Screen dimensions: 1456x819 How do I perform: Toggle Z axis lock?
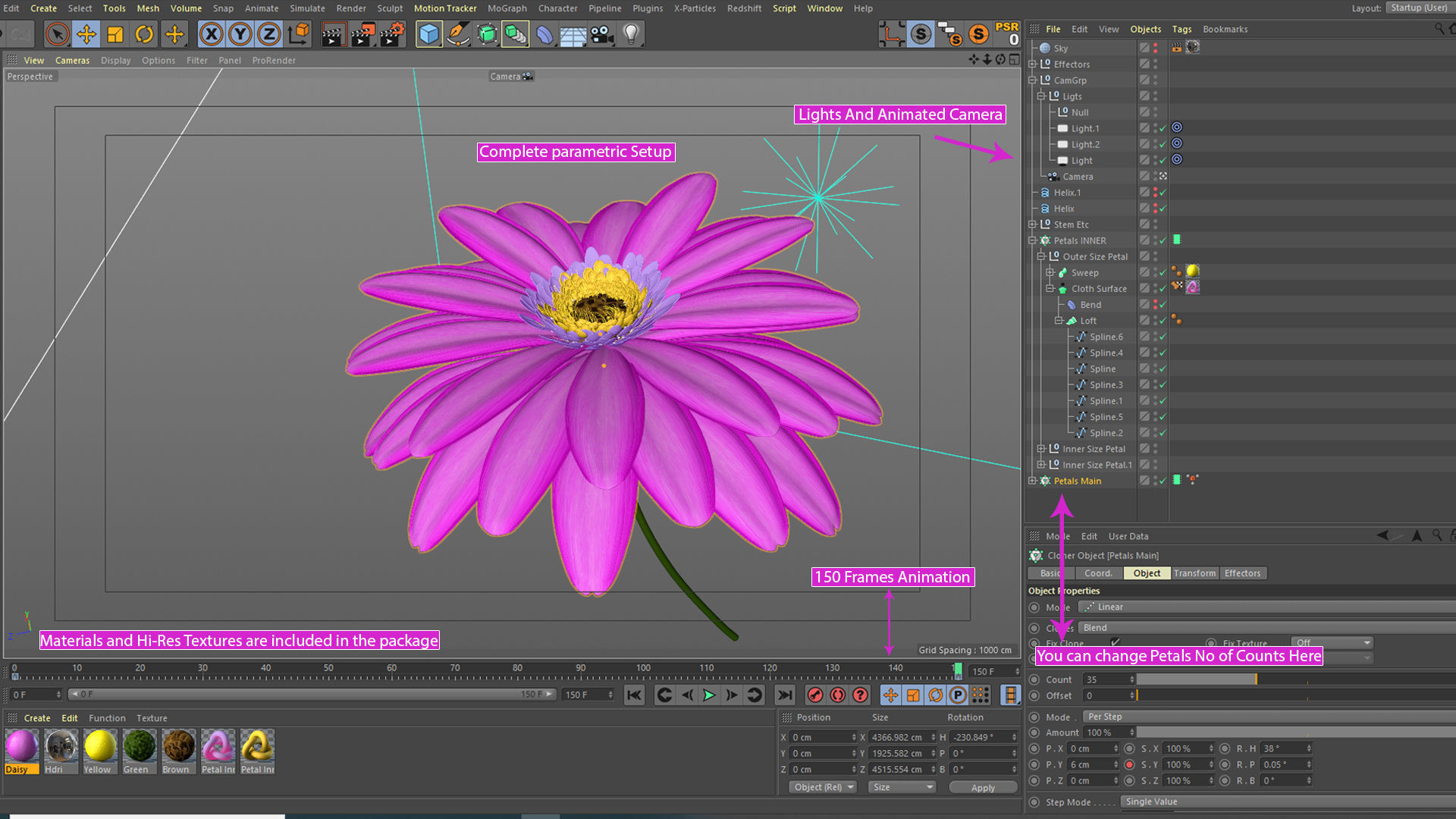(x=269, y=34)
